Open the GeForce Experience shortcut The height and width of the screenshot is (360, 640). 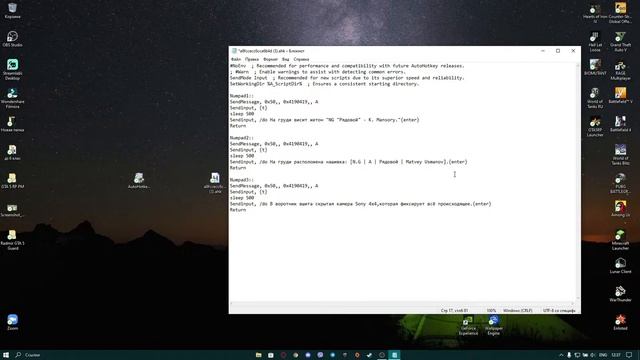click(x=468, y=326)
